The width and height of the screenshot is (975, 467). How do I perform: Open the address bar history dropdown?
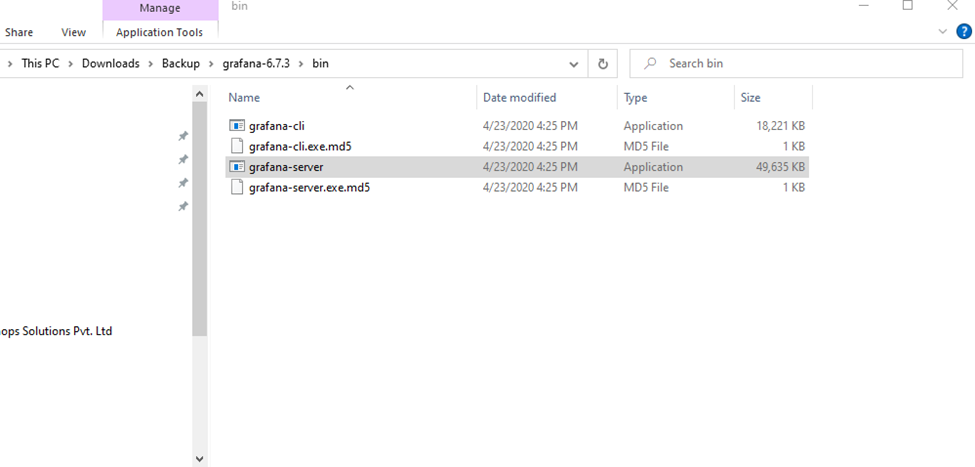point(573,63)
